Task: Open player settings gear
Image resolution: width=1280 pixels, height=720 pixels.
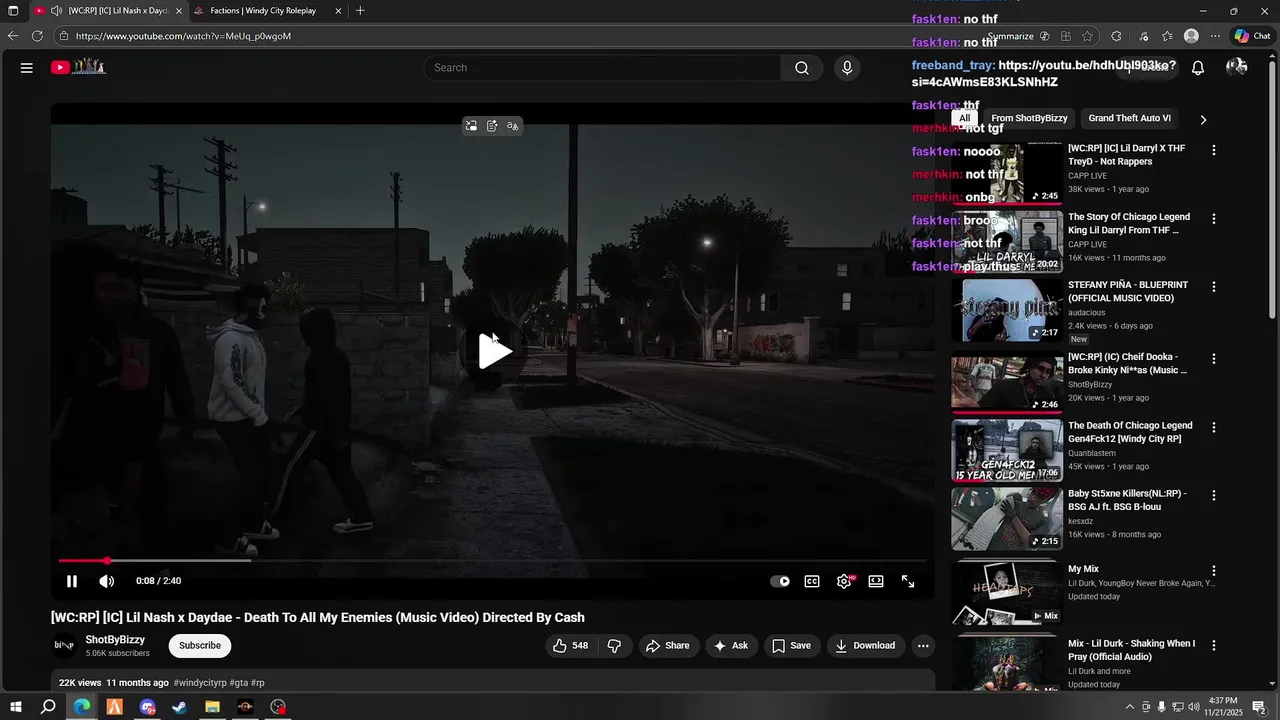Action: [844, 581]
